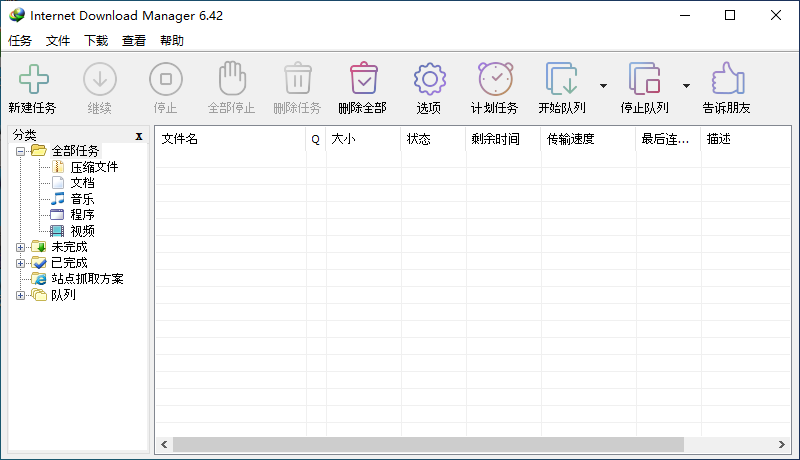Click the 停止队列 (Stop Queue) icon

pyautogui.click(x=644, y=79)
